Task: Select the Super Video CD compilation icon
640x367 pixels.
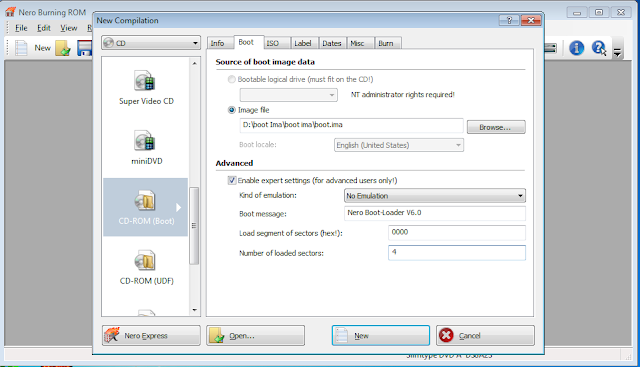Action: click(144, 80)
